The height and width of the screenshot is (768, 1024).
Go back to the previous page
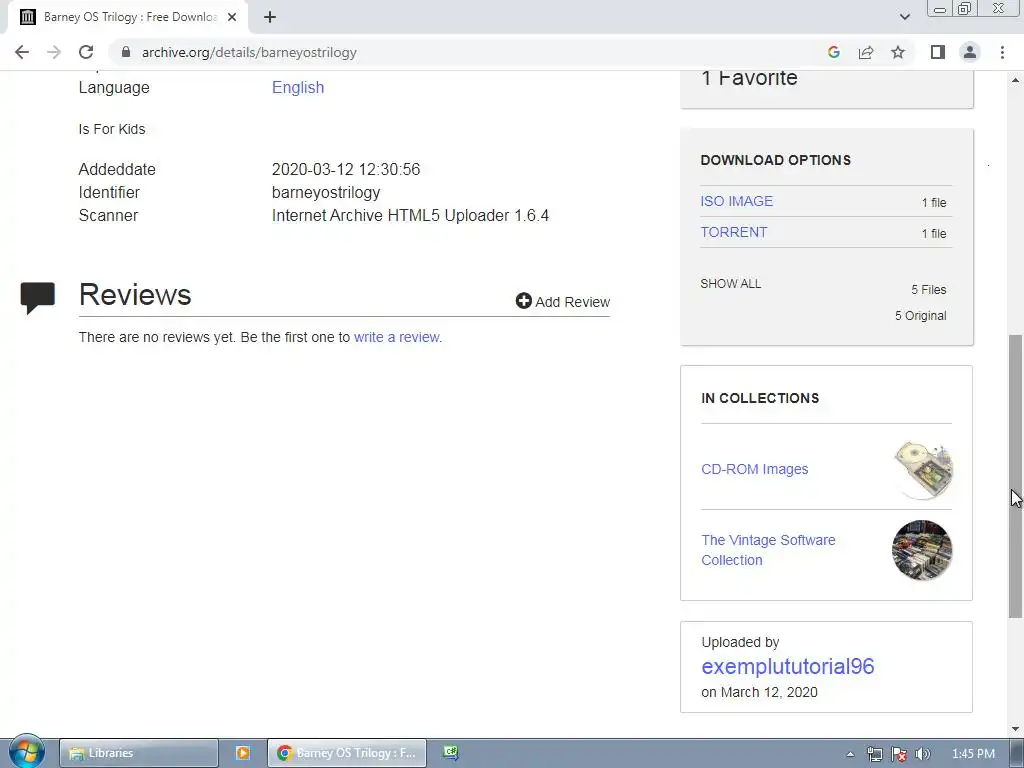coord(22,52)
